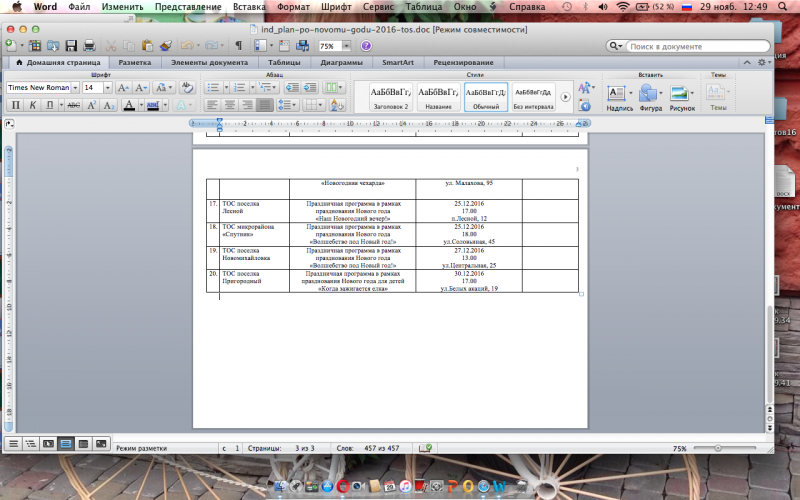Click the Поиск в документе search field
Viewport: 800px width, 500px height.
[700, 46]
